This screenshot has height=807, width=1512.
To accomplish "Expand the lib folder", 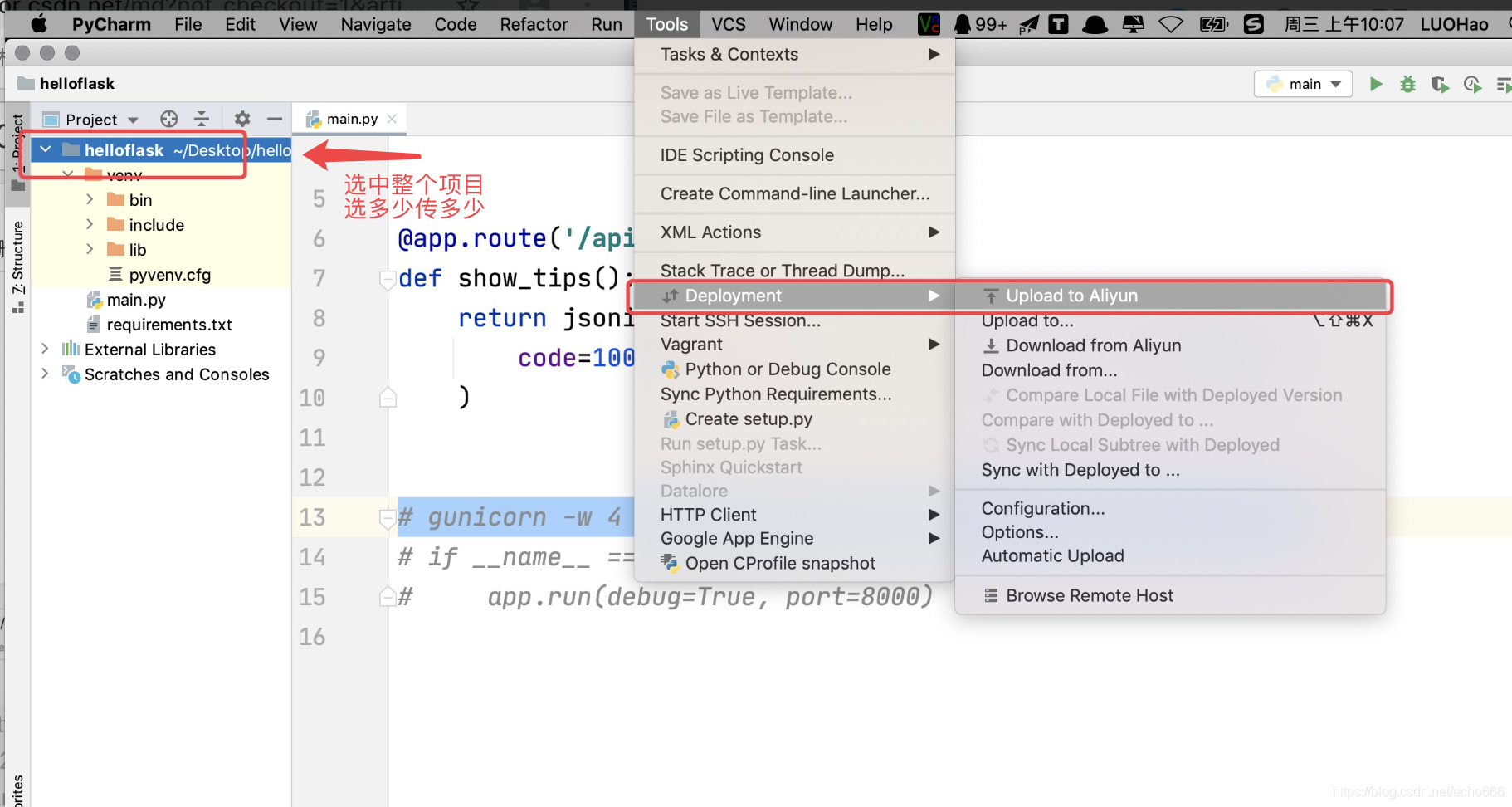I will coord(90,249).
